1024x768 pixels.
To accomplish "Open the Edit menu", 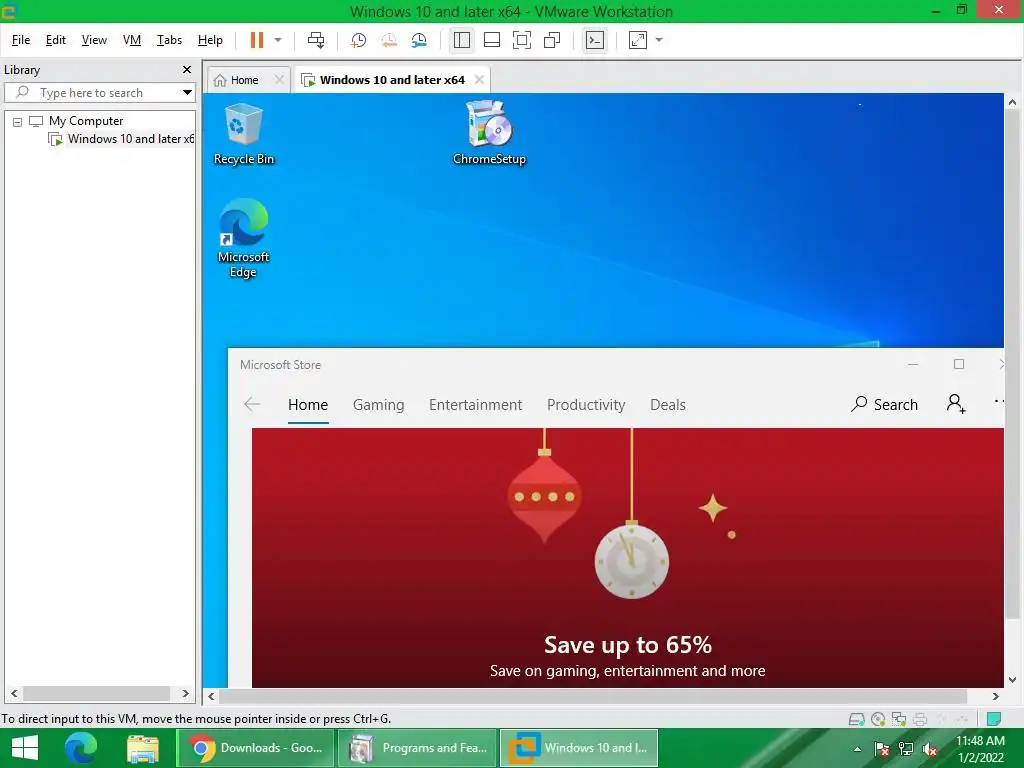I will pos(56,40).
